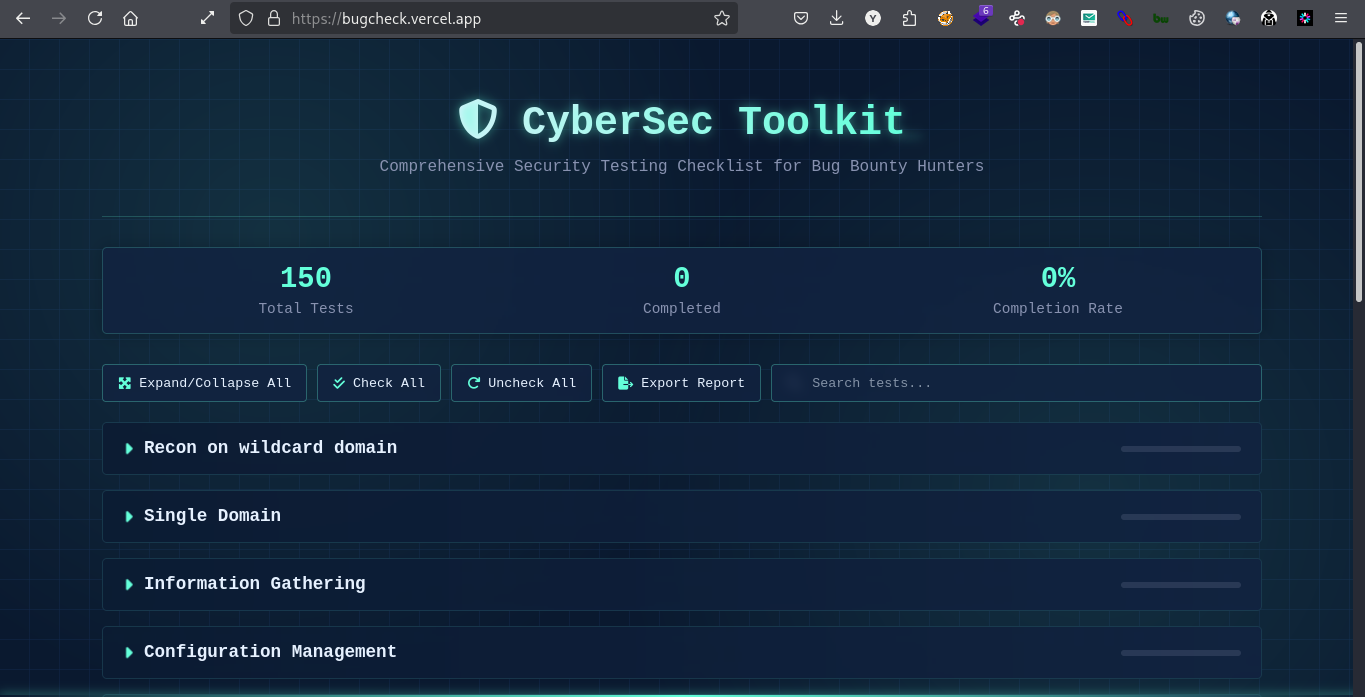Click the page vertical scrollbar

(x=1359, y=170)
